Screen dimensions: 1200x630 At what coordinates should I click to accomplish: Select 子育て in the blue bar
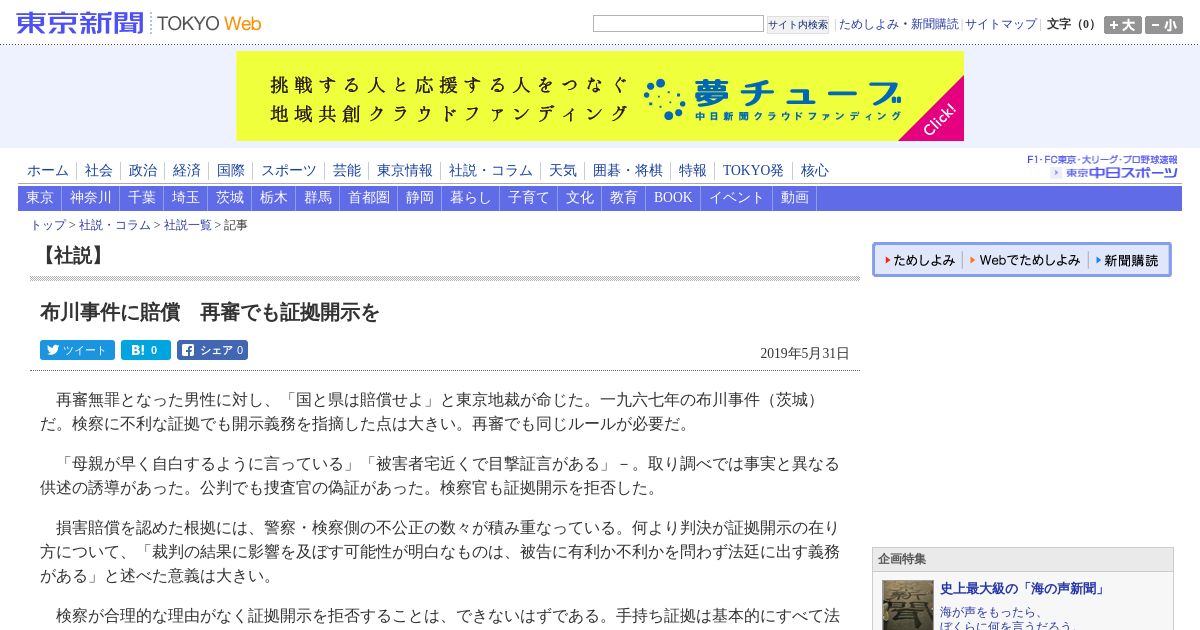coord(529,198)
